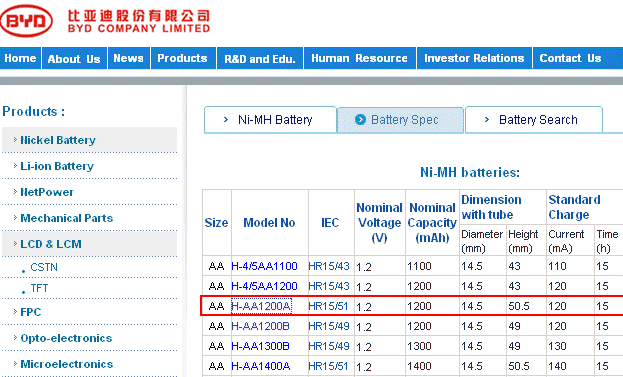Open the Human Resource menu item

point(360,58)
